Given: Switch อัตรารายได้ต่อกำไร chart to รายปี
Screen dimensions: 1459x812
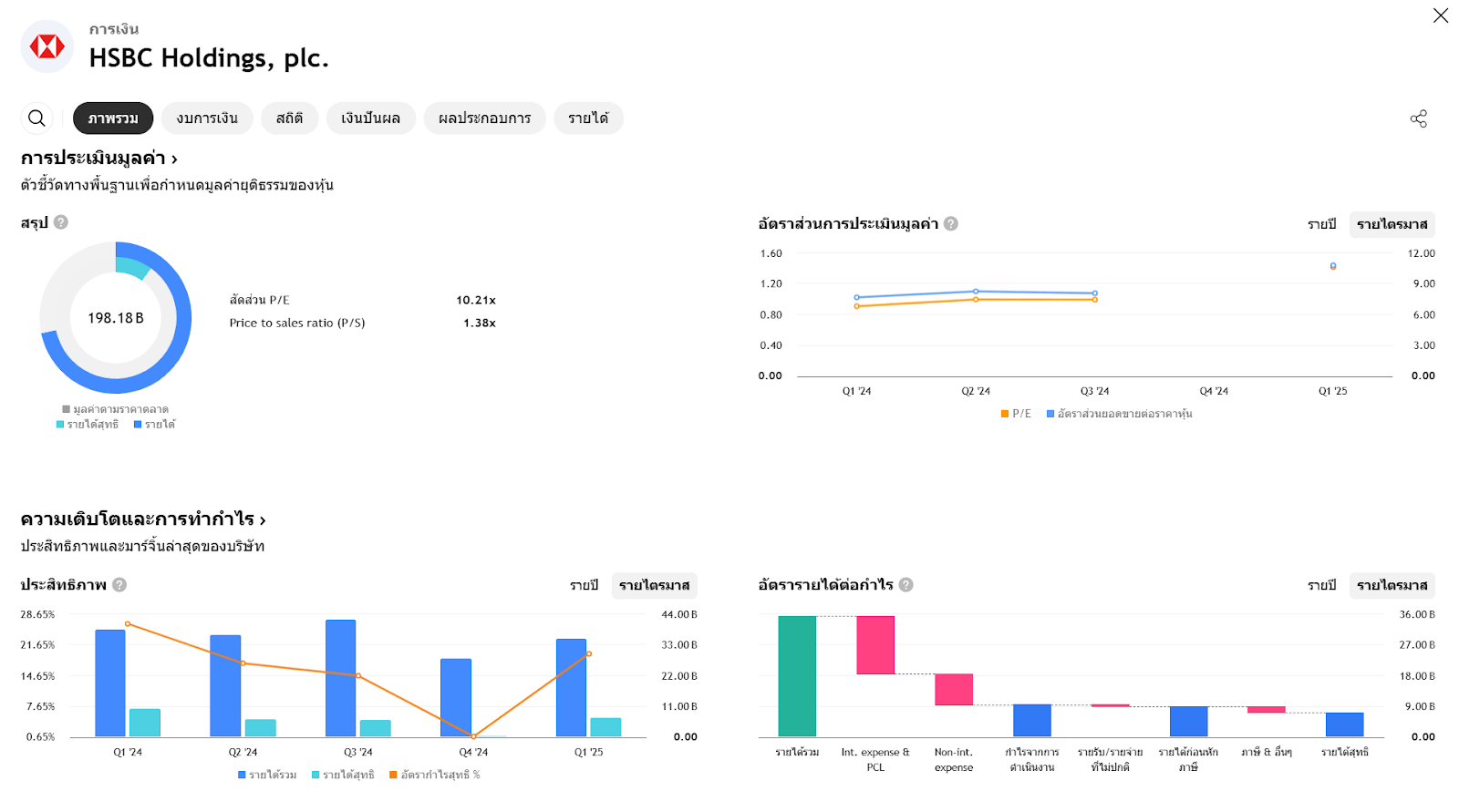Looking at the screenshot, I should [1321, 585].
